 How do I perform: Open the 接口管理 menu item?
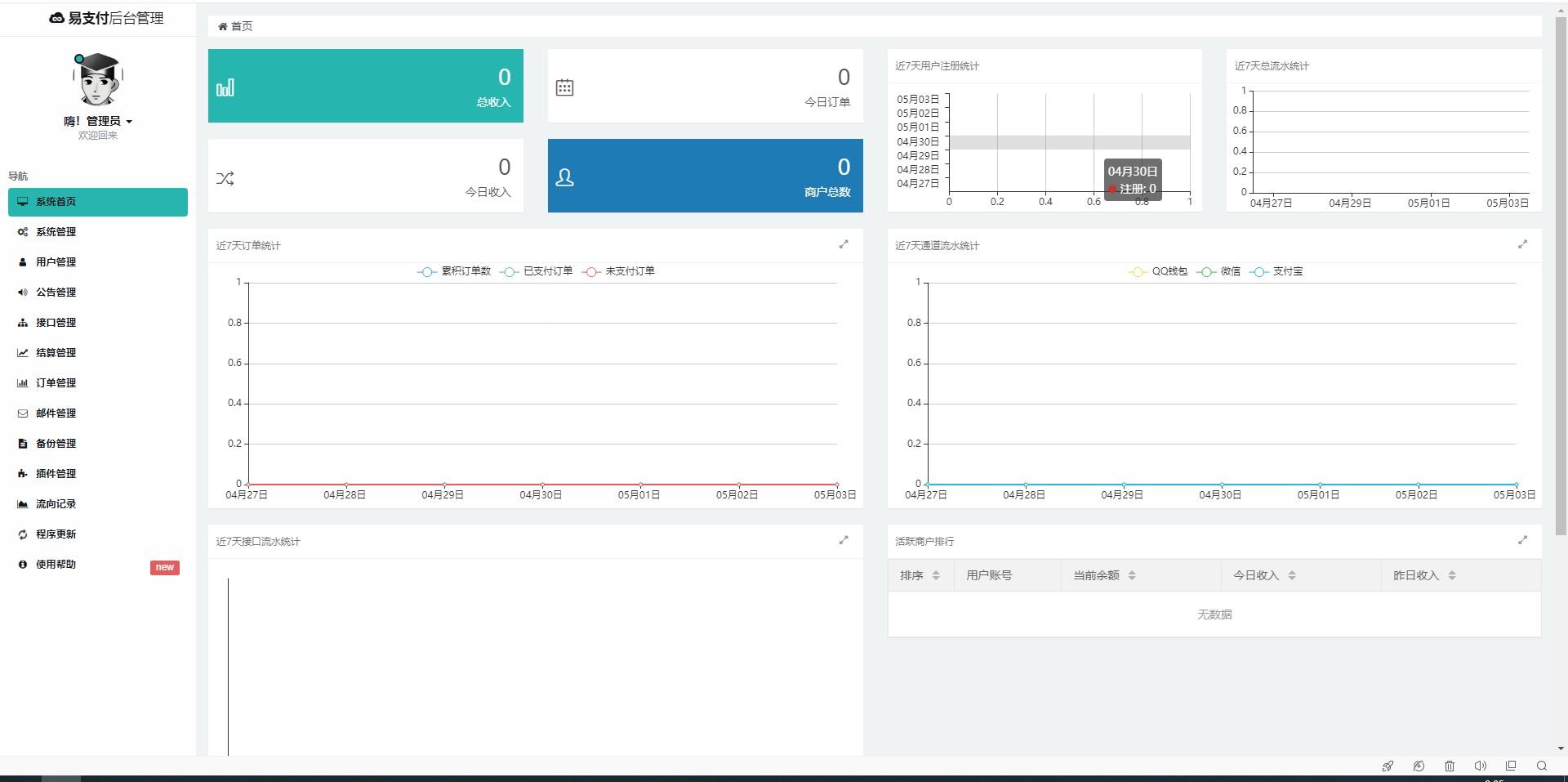[98, 323]
